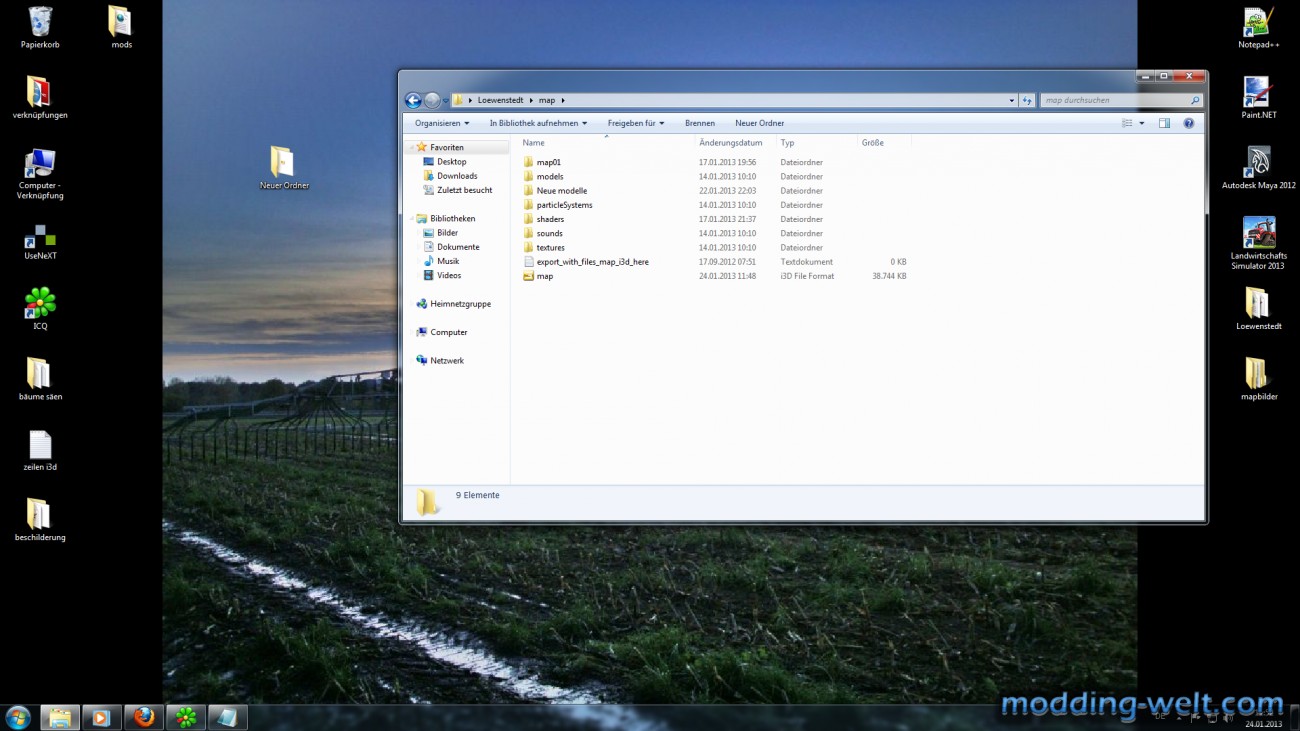Click the Landwirtschafts Simulator 2013 desktop icon

[x=1258, y=243]
